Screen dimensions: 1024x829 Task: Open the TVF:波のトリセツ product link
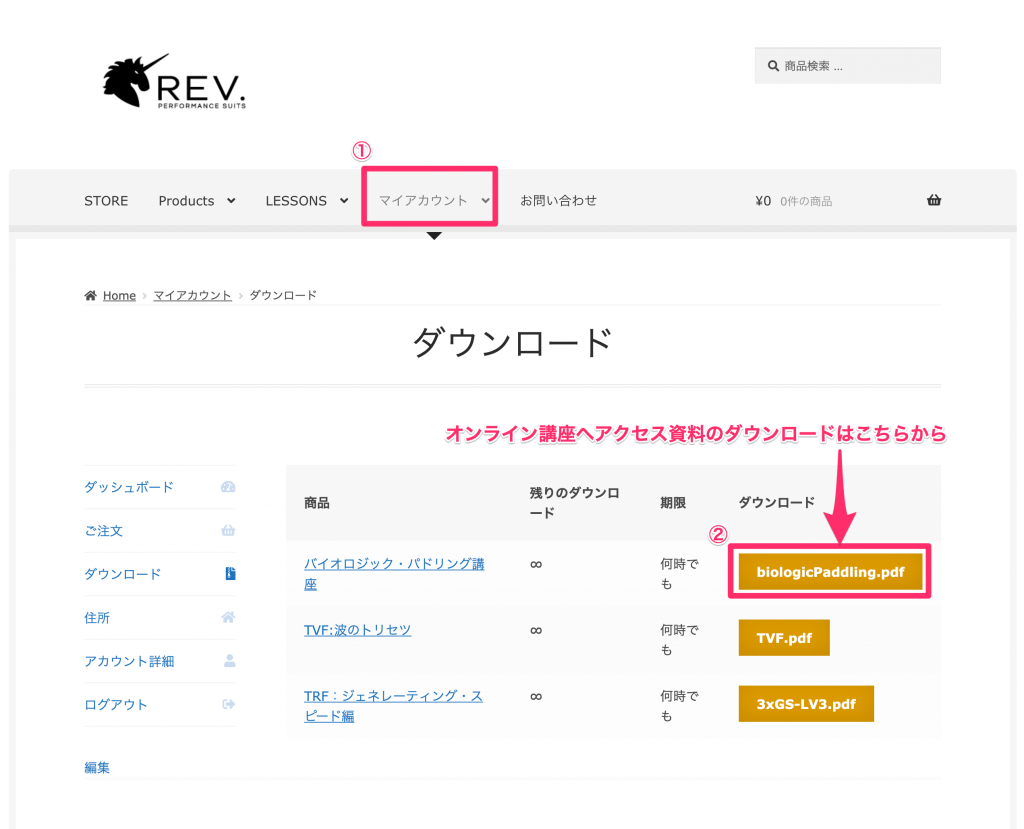357,630
